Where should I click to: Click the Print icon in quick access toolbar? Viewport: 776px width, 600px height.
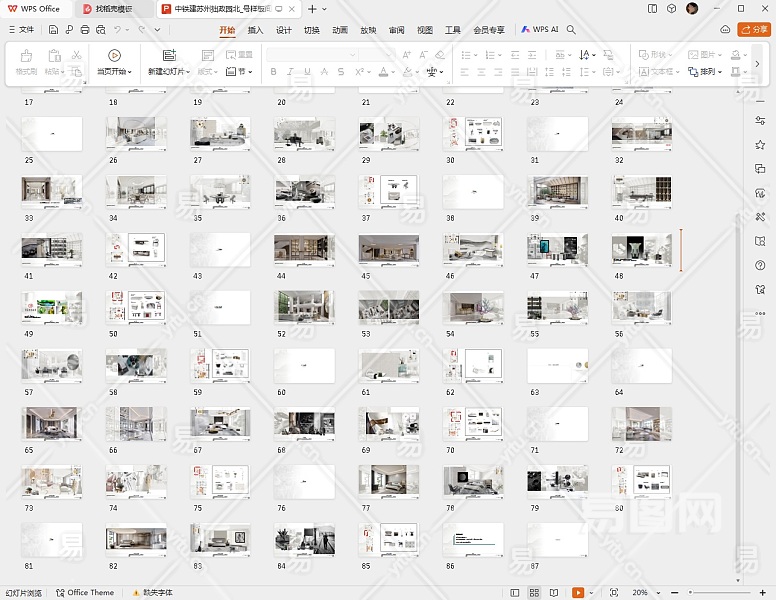point(84,30)
